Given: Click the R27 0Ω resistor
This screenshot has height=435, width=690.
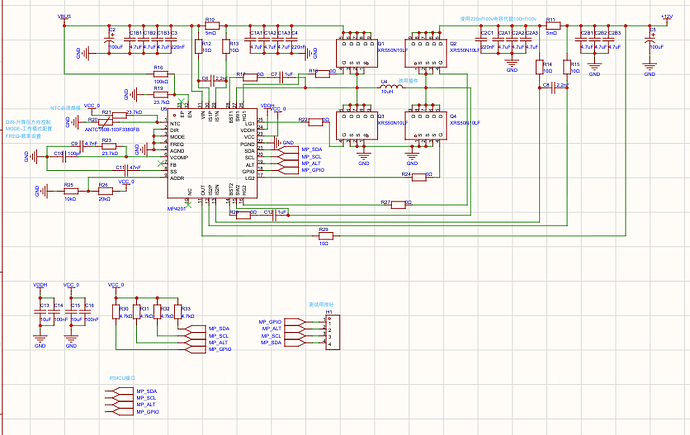Looking at the screenshot, I should coord(398,205).
